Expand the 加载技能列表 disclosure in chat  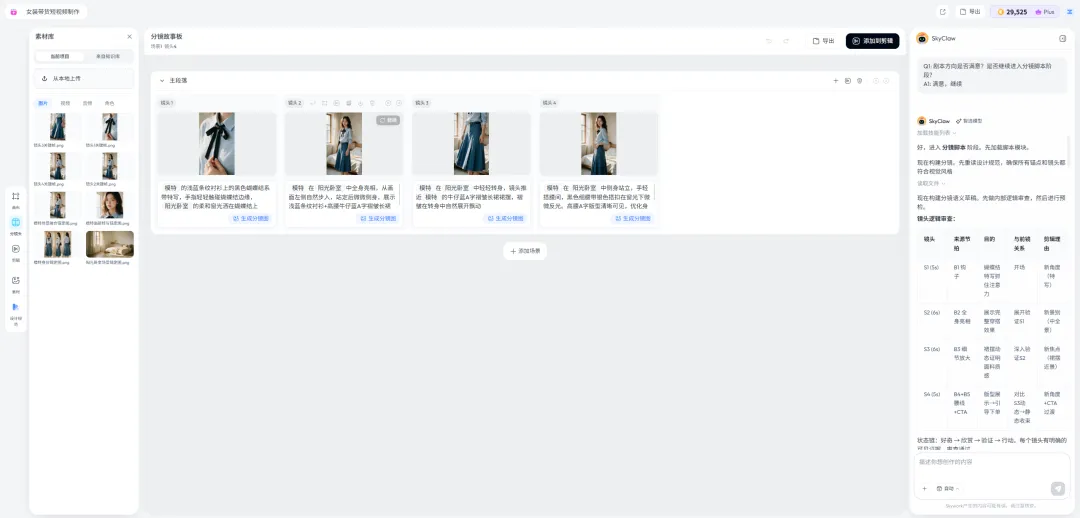coord(935,132)
